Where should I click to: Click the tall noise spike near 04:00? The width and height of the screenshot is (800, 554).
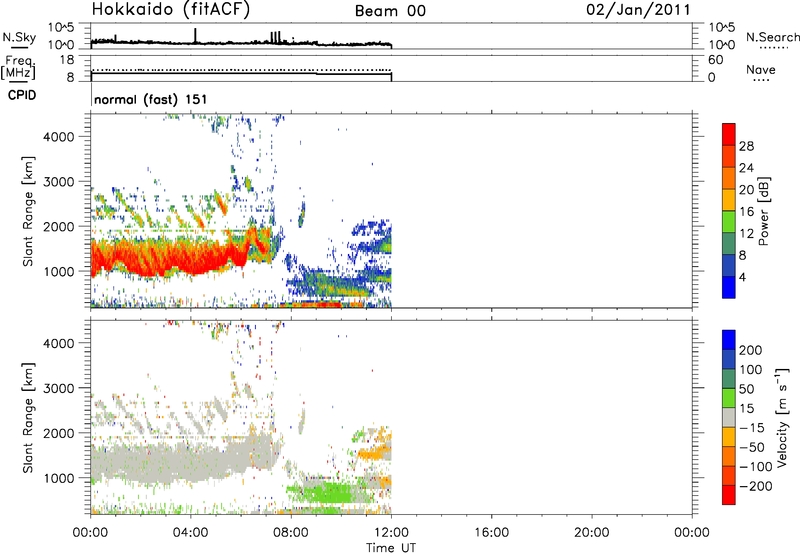point(195,35)
